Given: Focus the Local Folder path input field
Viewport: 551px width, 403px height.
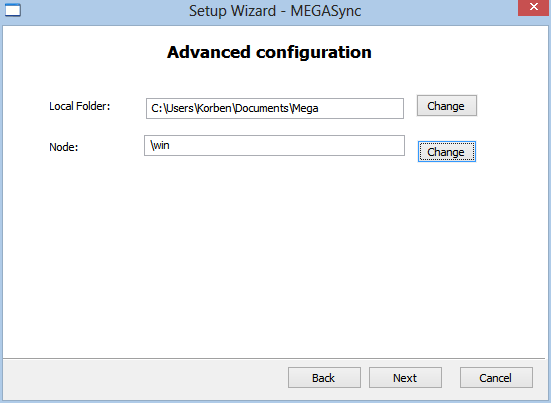Looking at the screenshot, I should [x=275, y=108].
